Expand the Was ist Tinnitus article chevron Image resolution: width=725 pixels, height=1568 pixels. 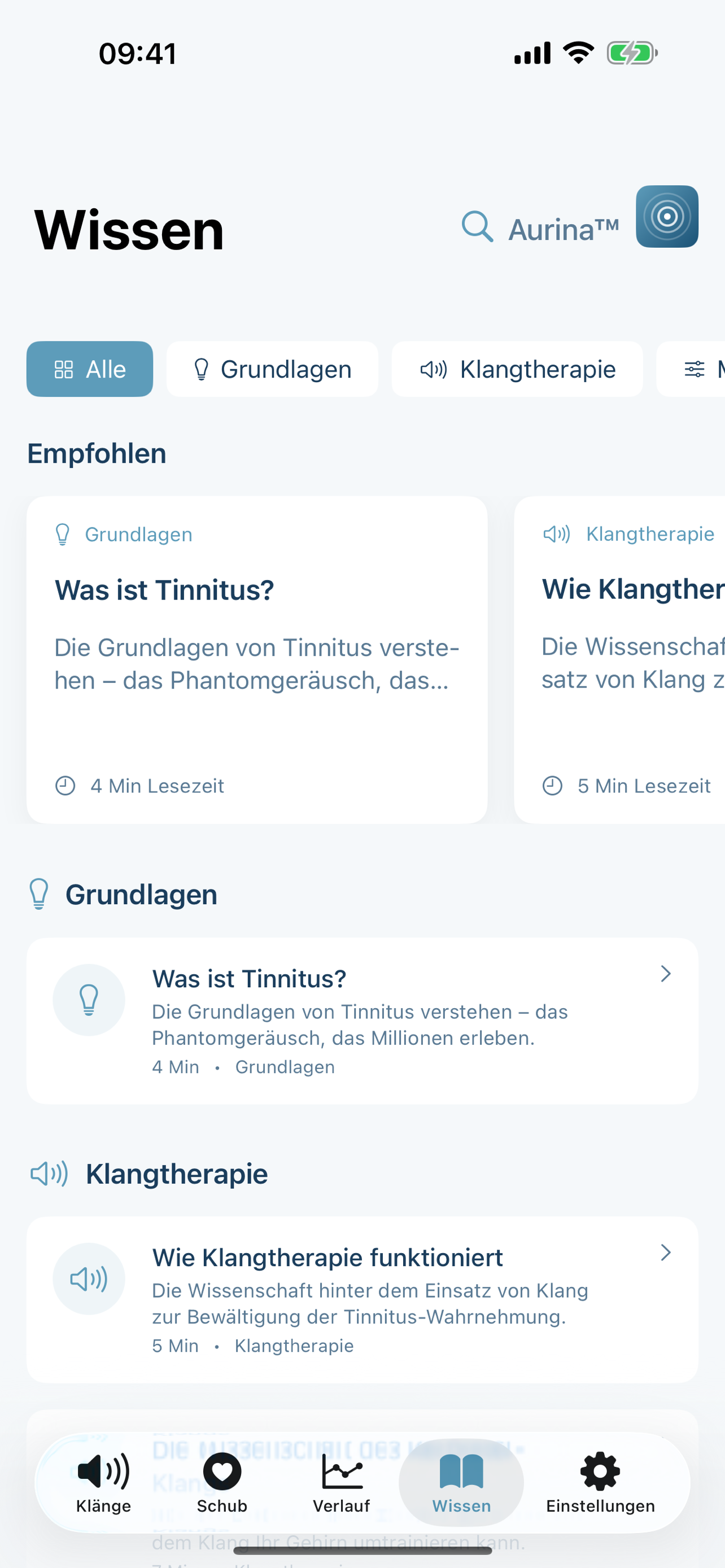click(666, 974)
